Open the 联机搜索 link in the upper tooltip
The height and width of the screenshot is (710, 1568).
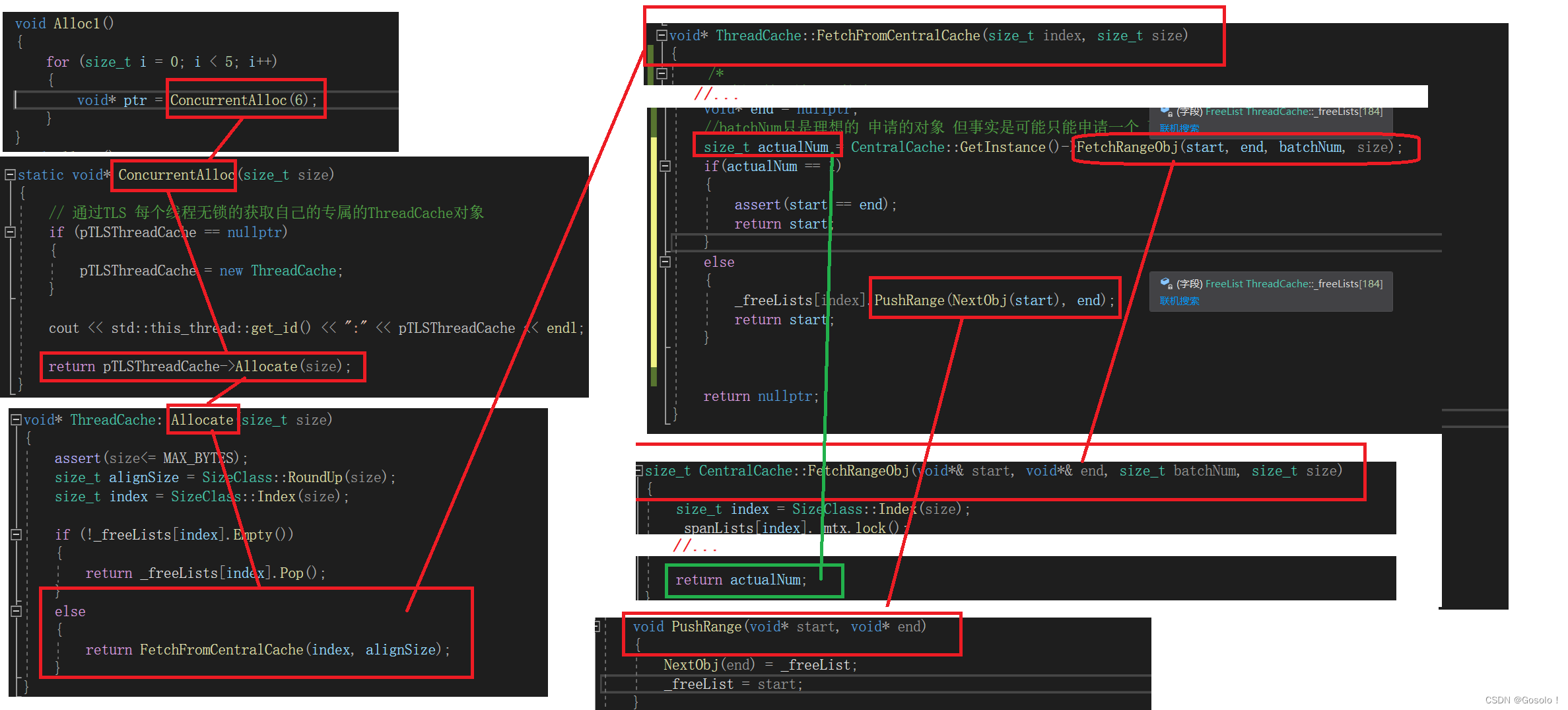(x=1179, y=127)
